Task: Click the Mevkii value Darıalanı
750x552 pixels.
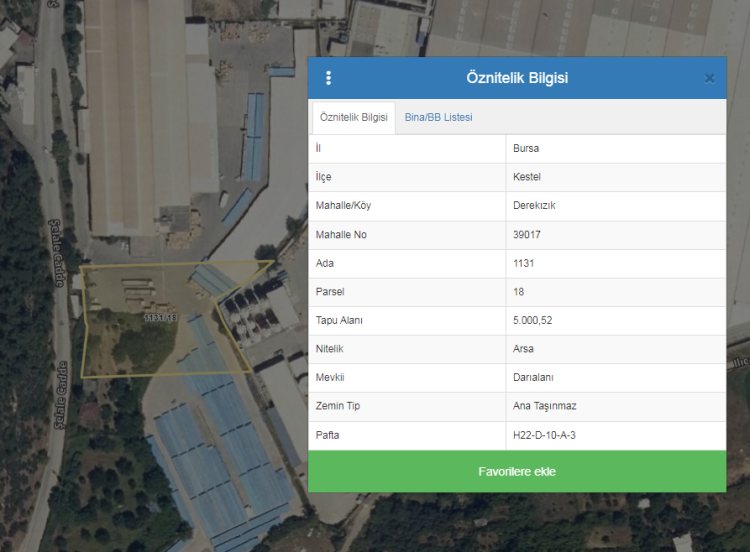Action: pyautogui.click(x=533, y=378)
